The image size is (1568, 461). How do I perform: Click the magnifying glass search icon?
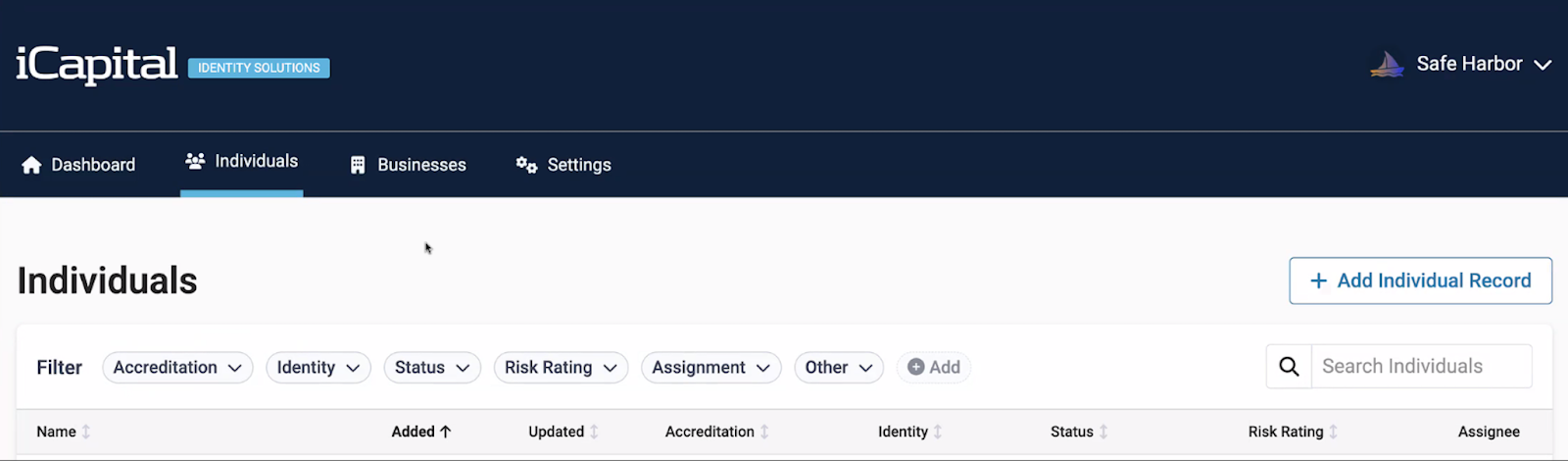1289,367
